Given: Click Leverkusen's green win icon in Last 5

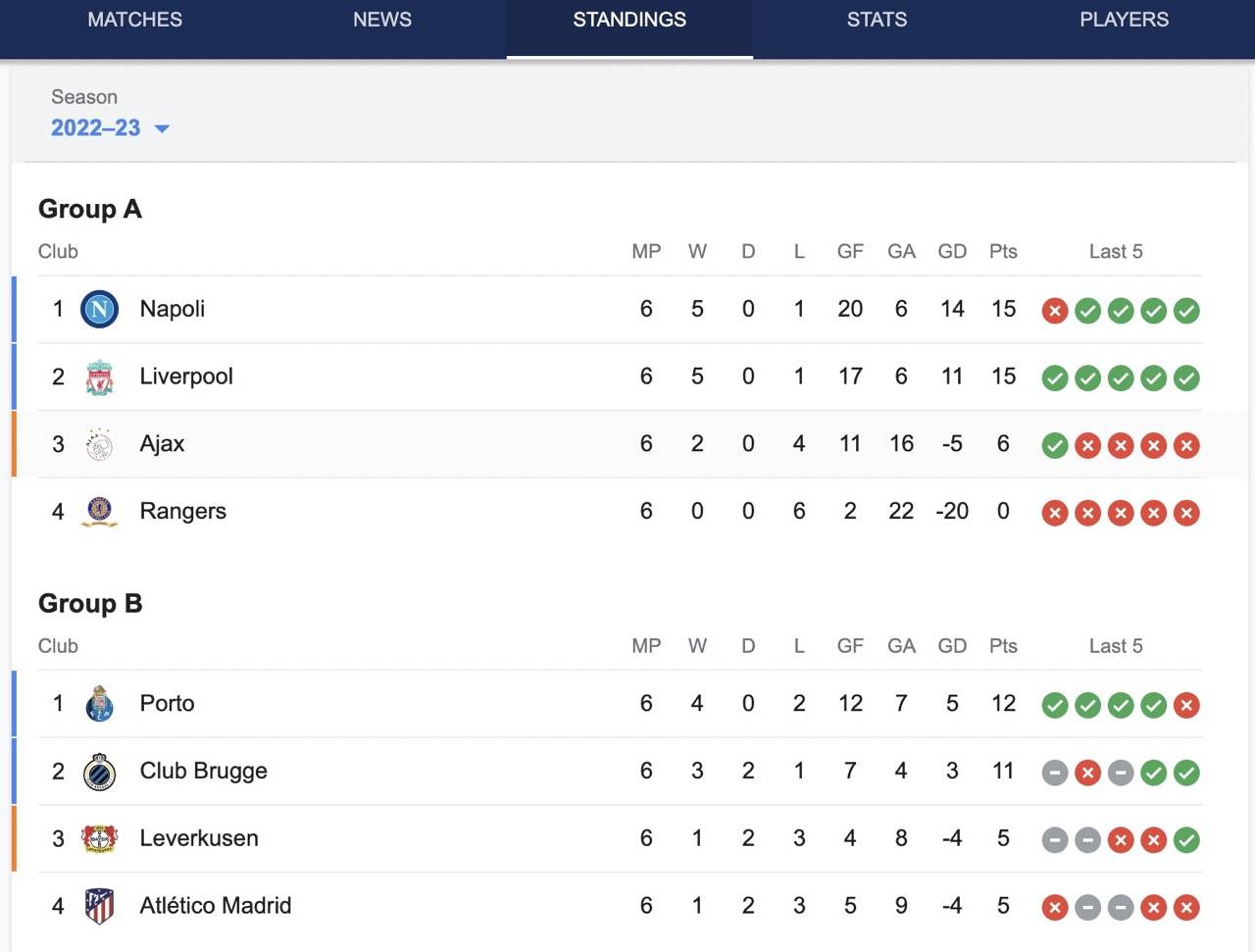Looking at the screenshot, I should click(x=1186, y=840).
